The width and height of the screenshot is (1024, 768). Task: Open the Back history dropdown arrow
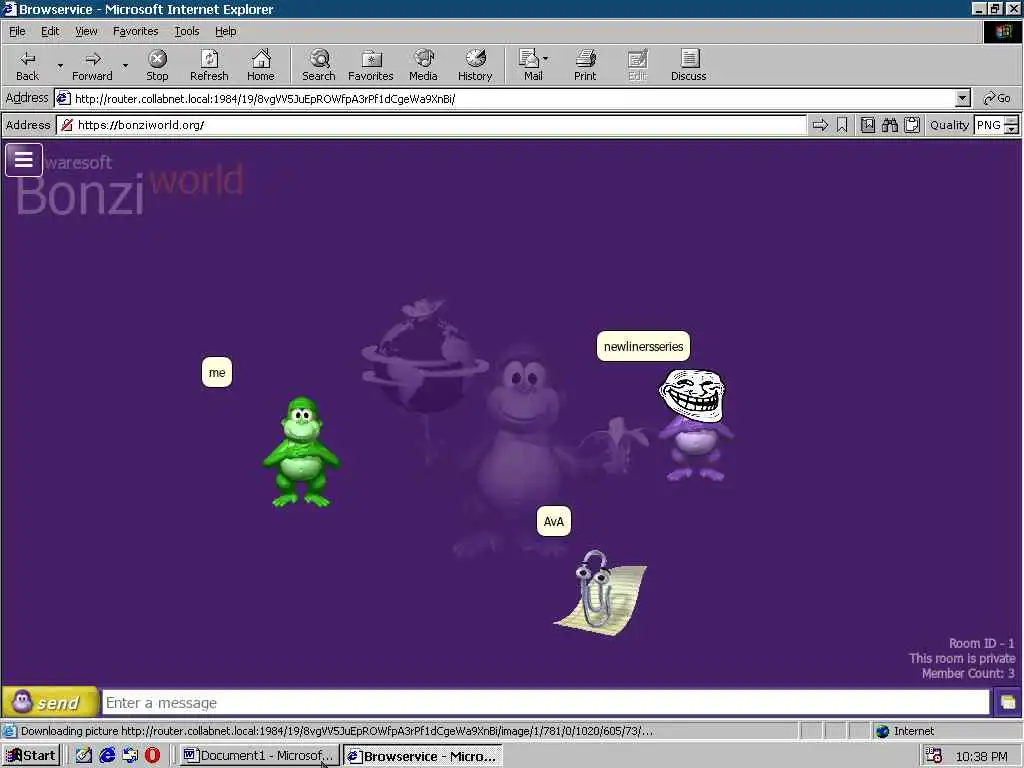pos(60,65)
